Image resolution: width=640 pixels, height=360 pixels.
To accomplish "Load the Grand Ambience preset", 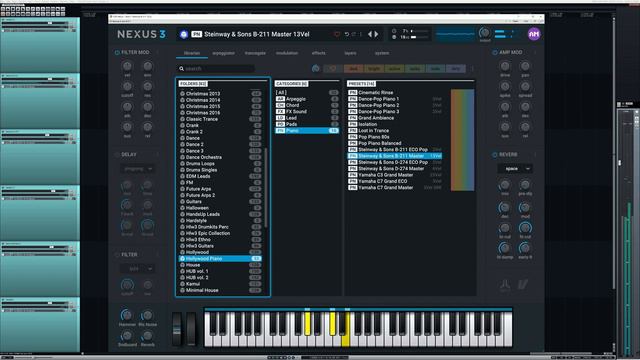I will [x=395, y=118].
